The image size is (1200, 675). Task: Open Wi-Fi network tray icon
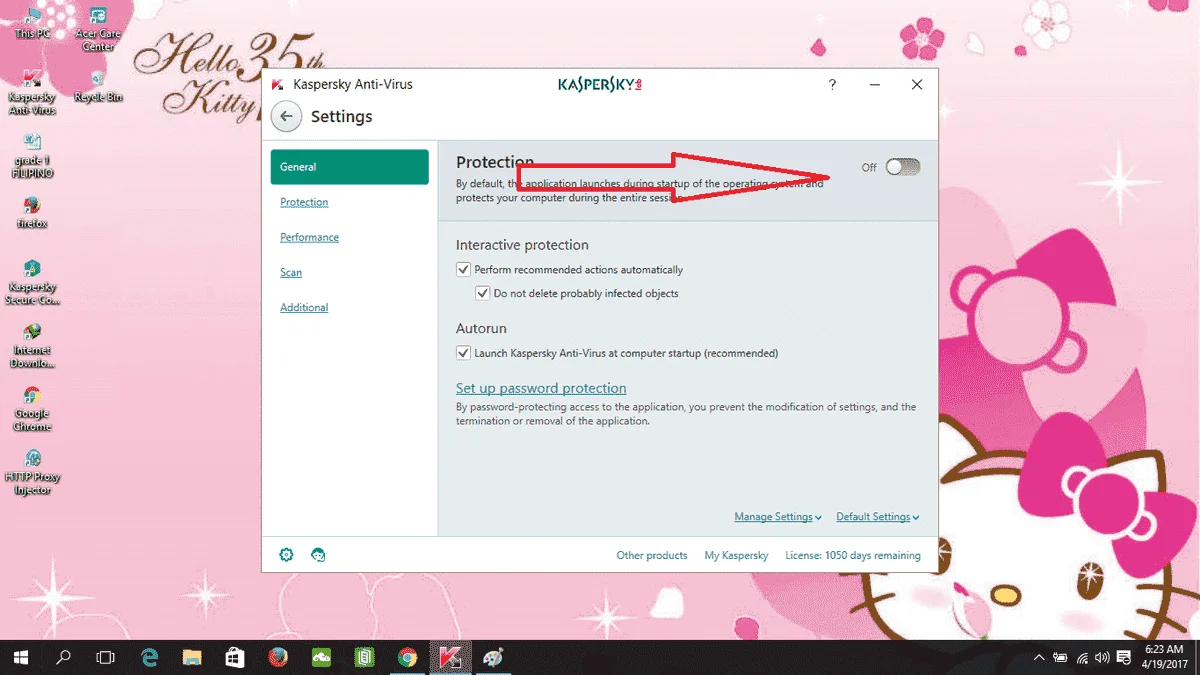(x=1081, y=657)
